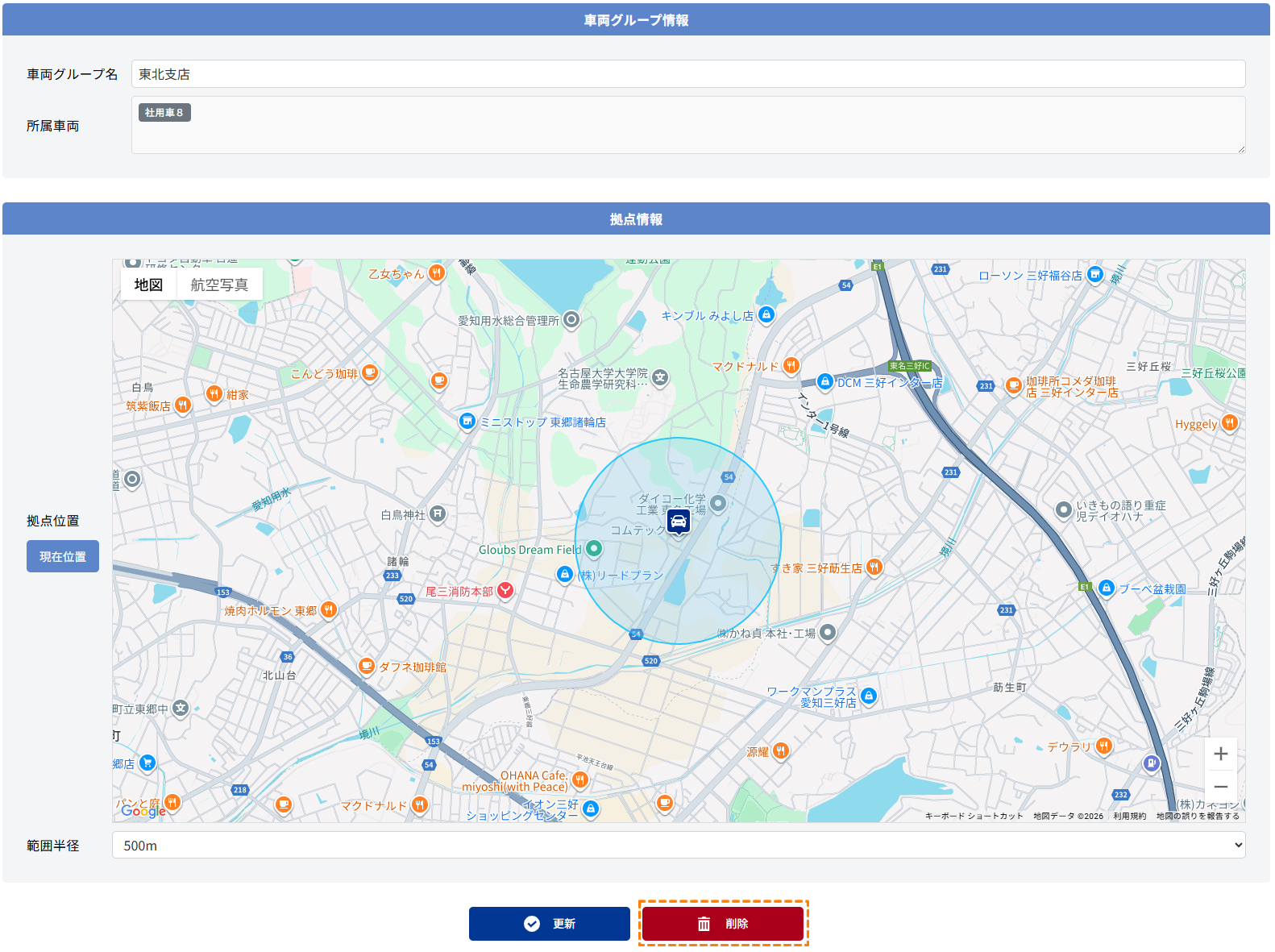Switch map to 航空写真 view
Viewport: 1275px width, 952px height.
point(219,285)
